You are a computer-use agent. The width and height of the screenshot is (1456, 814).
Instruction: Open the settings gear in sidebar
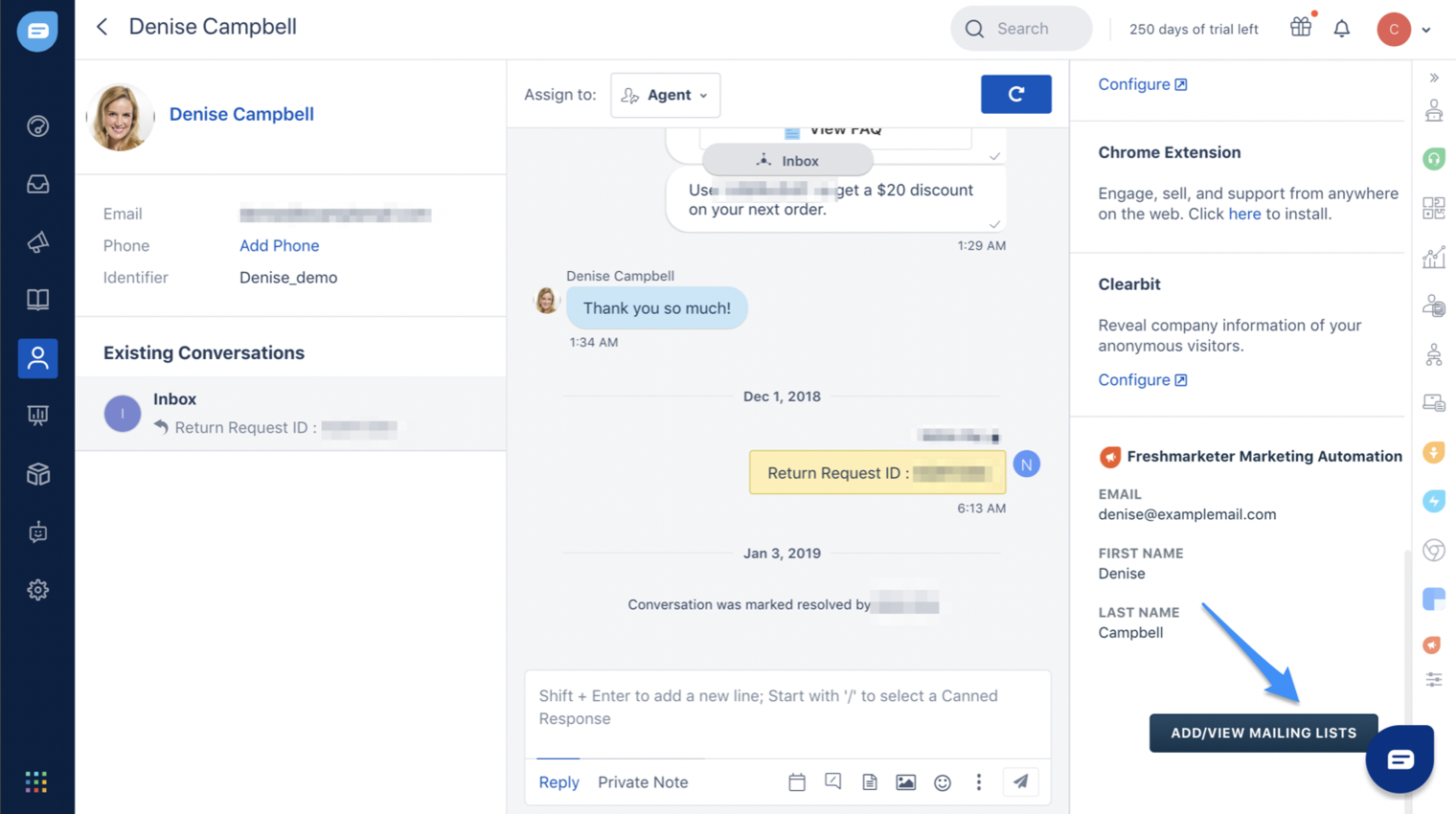37,590
